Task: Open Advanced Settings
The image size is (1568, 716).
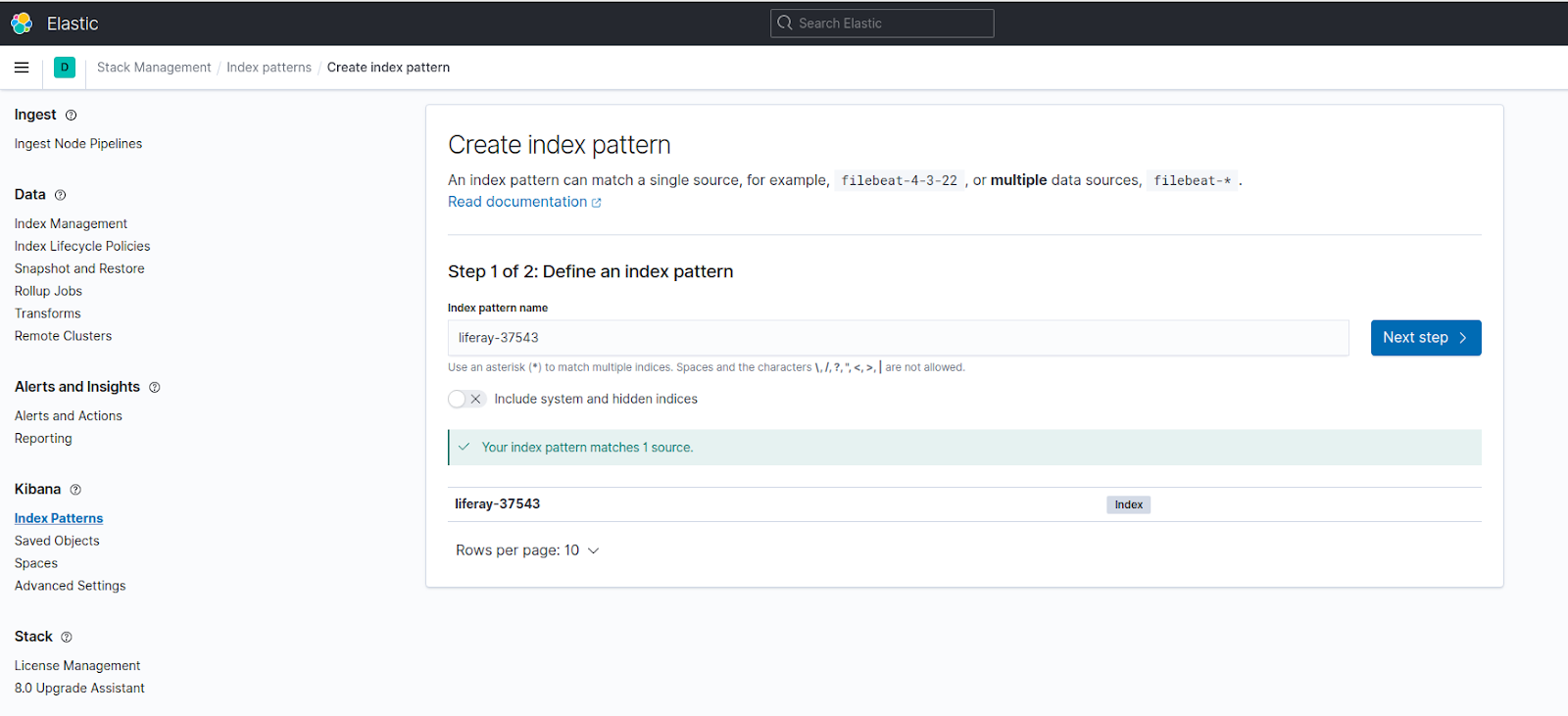Action: [71, 587]
